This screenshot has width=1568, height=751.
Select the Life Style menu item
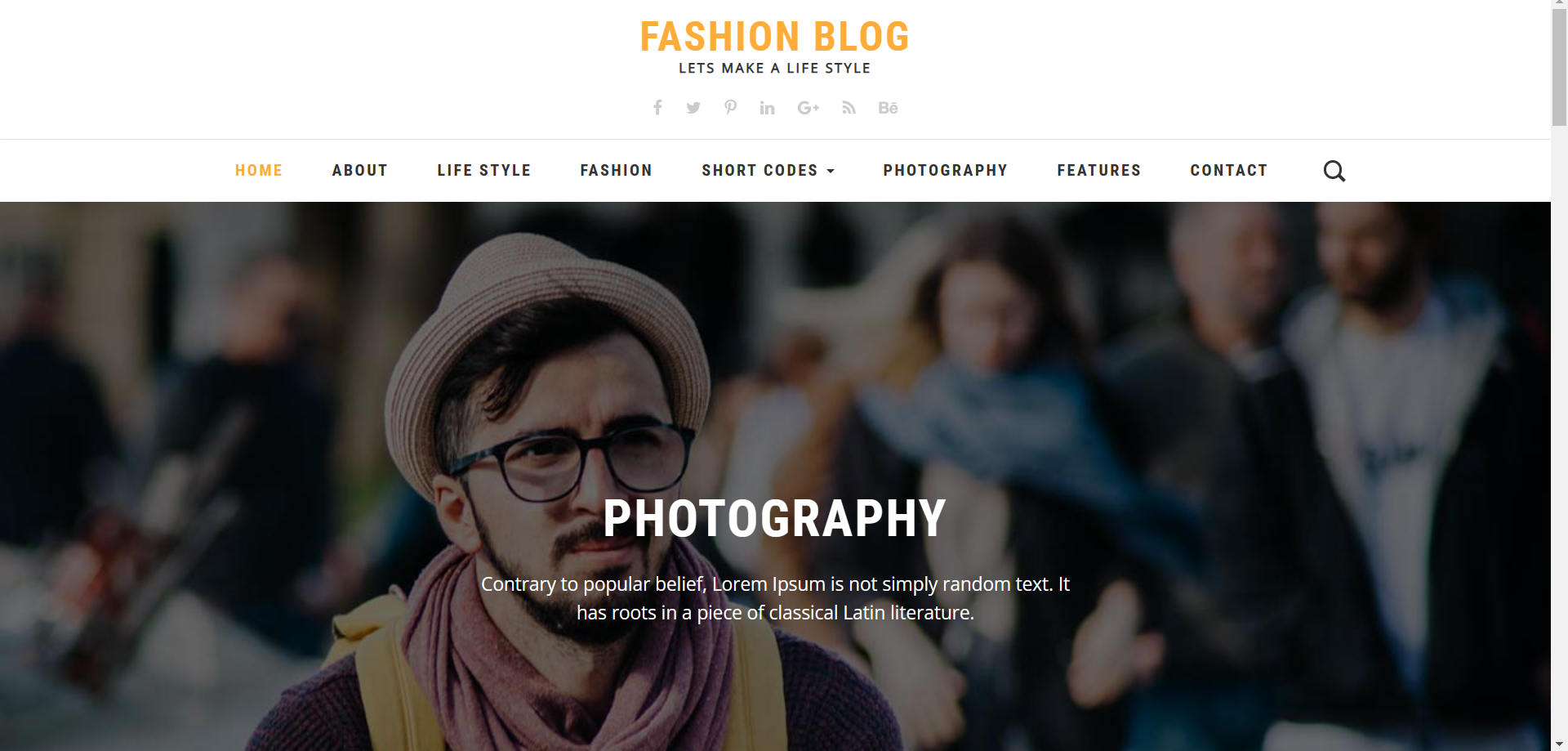(x=483, y=171)
